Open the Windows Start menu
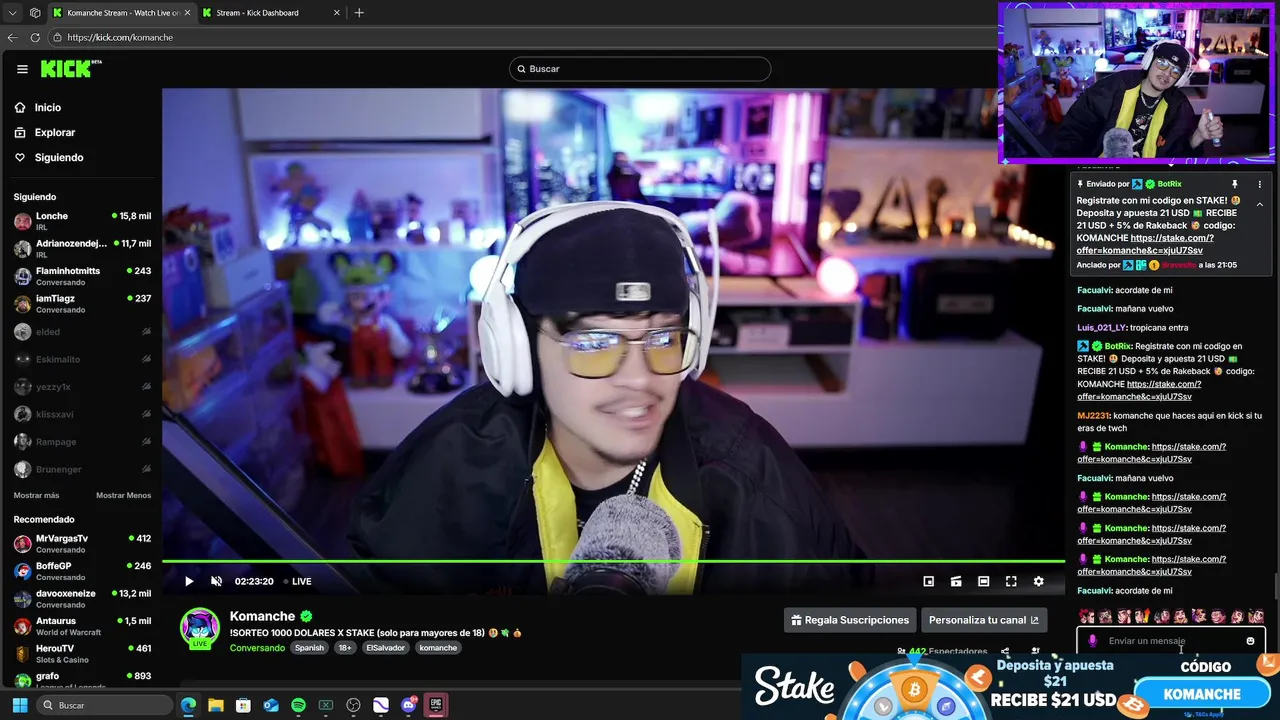Image resolution: width=1280 pixels, height=720 pixels. pyautogui.click(x=19, y=705)
